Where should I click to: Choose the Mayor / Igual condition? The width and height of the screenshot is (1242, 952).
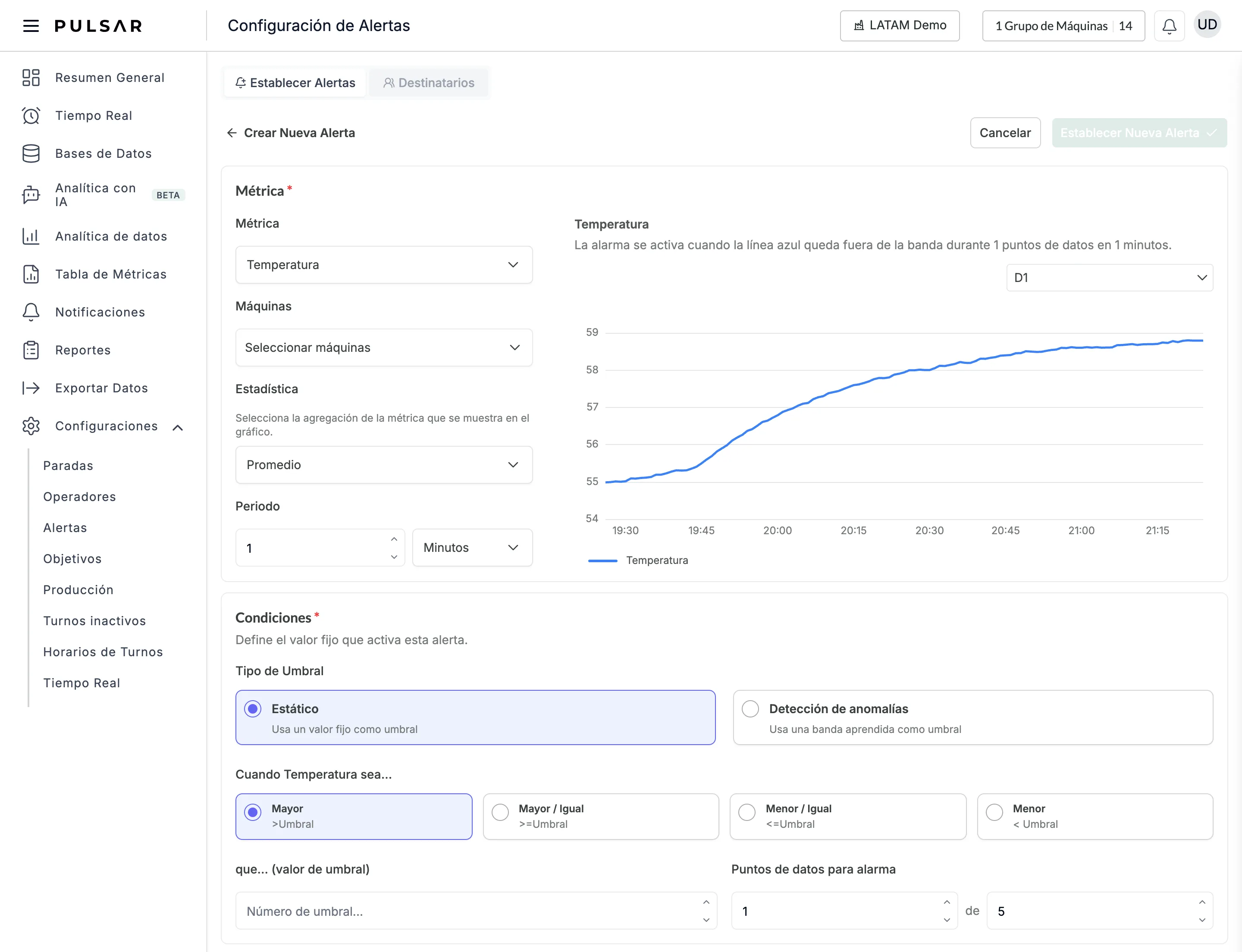(601, 817)
